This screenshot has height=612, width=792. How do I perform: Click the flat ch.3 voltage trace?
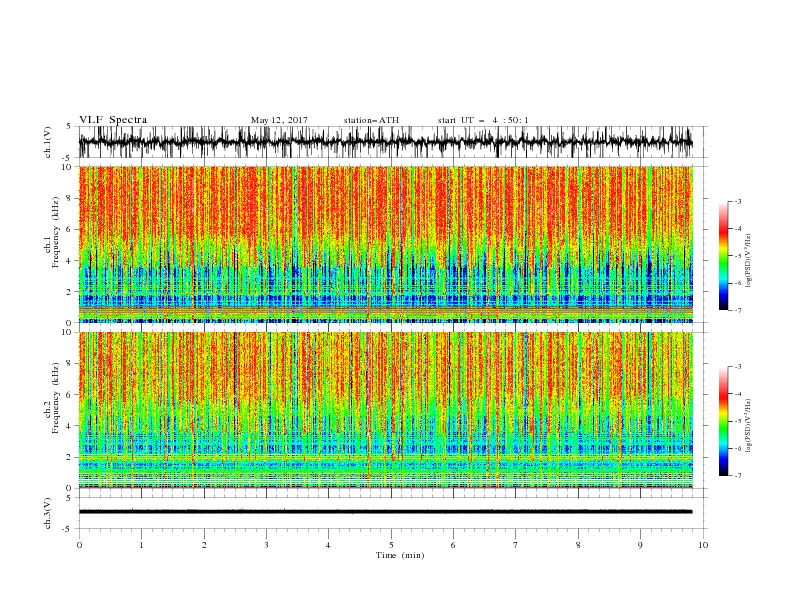tap(385, 512)
